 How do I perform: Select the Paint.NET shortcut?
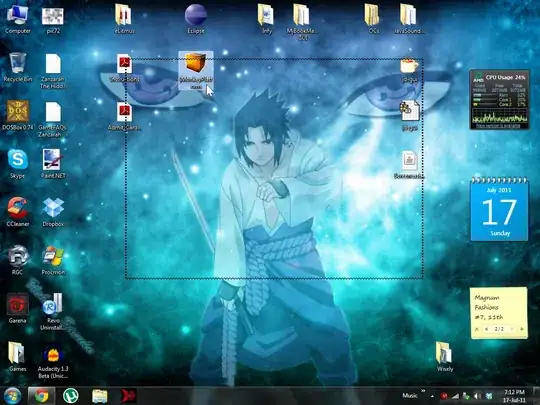pos(53,164)
